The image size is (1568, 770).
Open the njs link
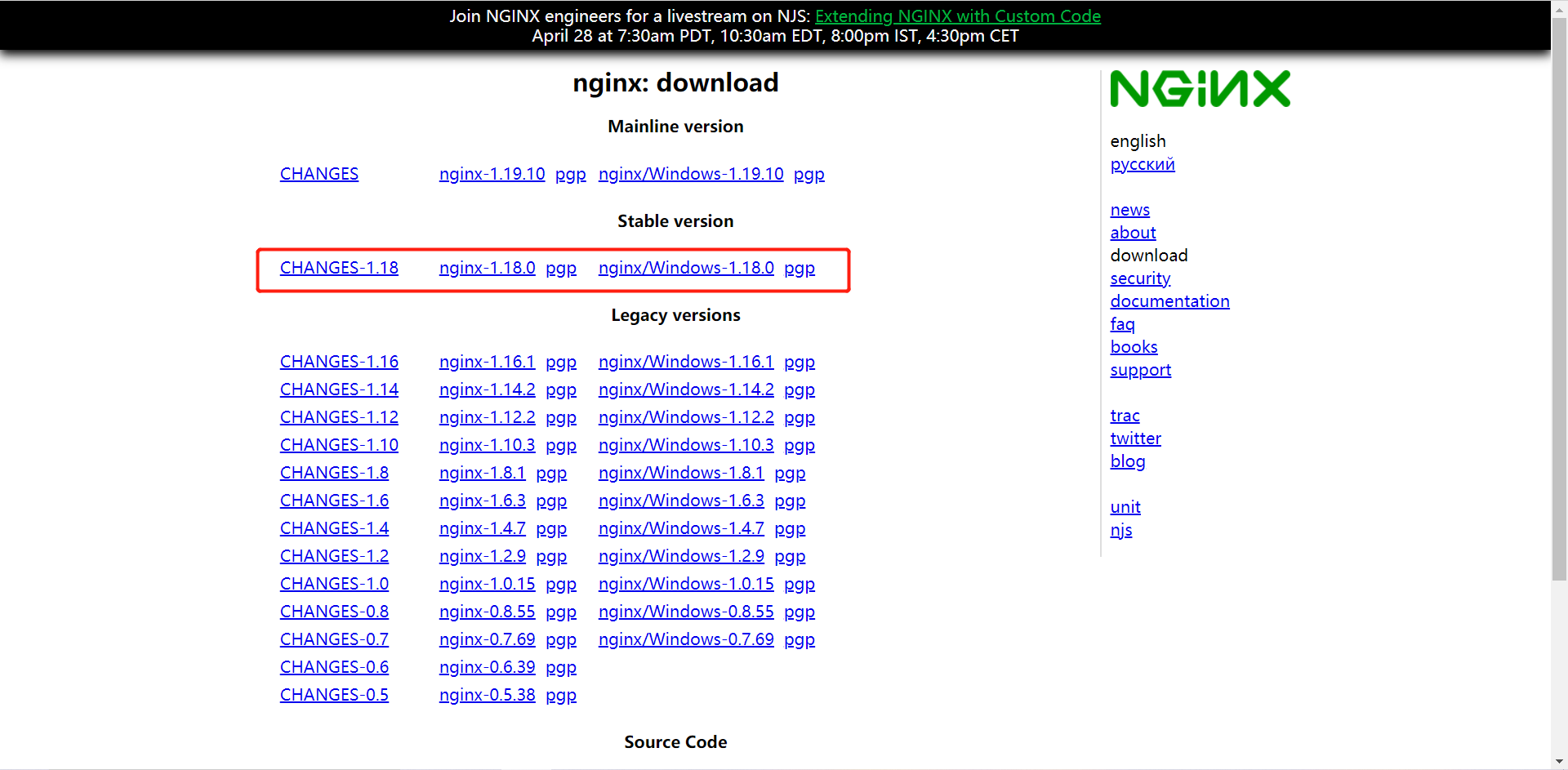point(1121,530)
